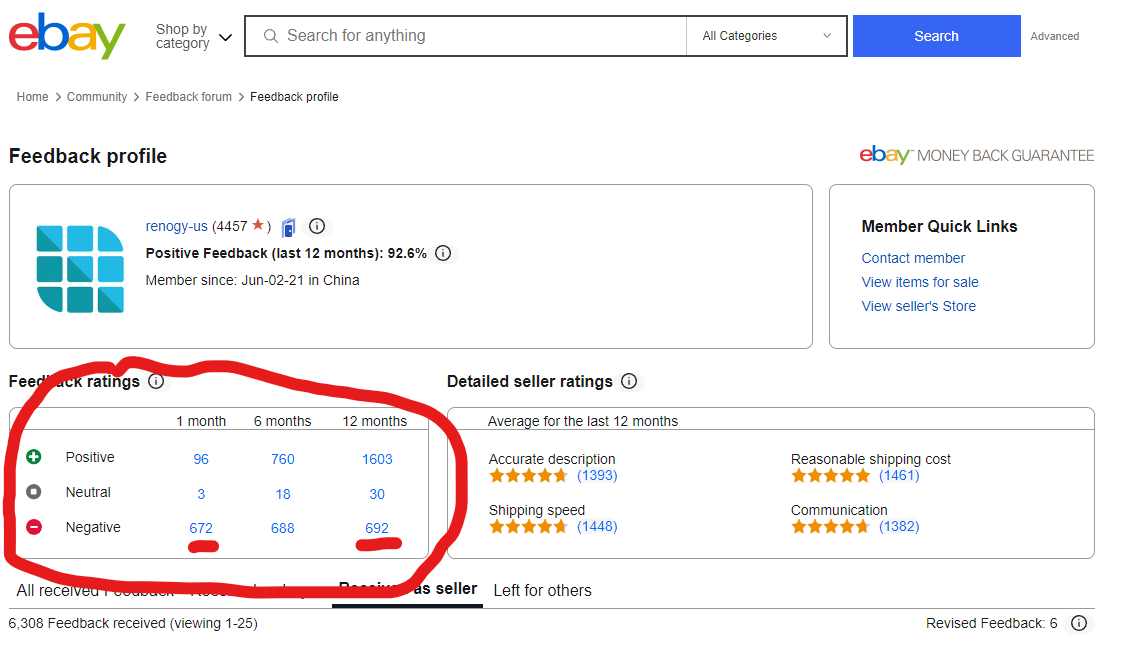The width and height of the screenshot is (1126, 645).
Task: Open the Advanced search link
Action: 1054,36
